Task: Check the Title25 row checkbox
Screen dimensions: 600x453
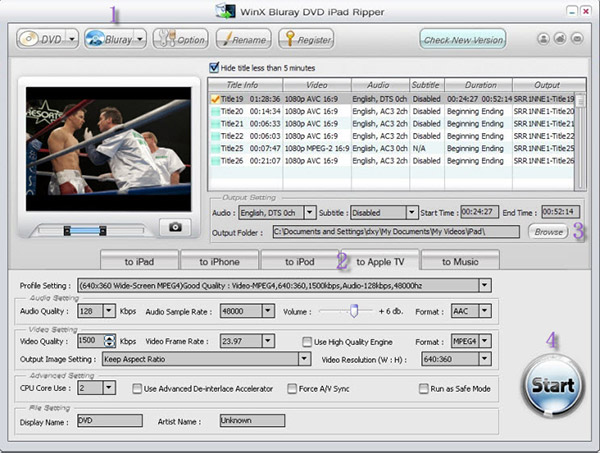Action: [x=215, y=148]
